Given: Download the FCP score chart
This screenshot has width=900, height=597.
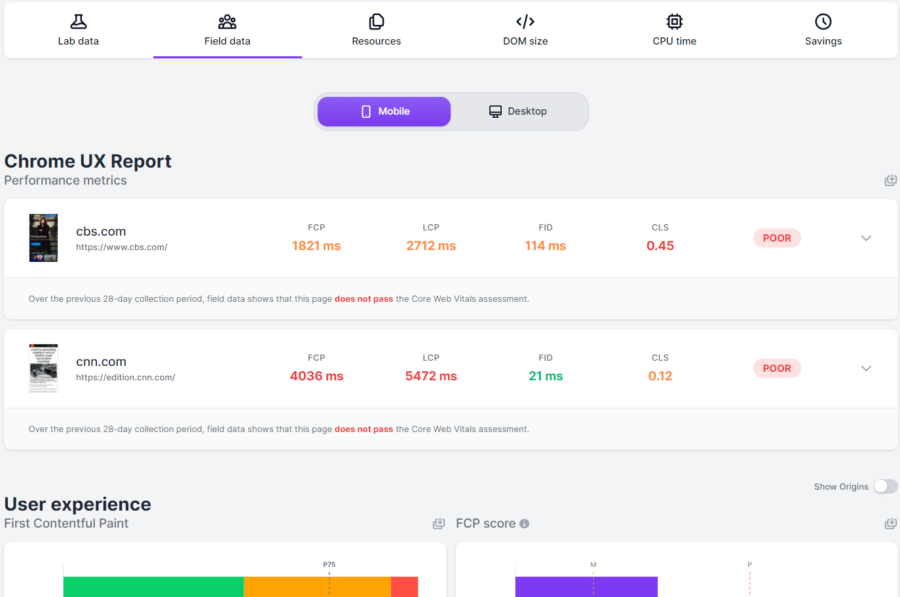Looking at the screenshot, I should [890, 524].
